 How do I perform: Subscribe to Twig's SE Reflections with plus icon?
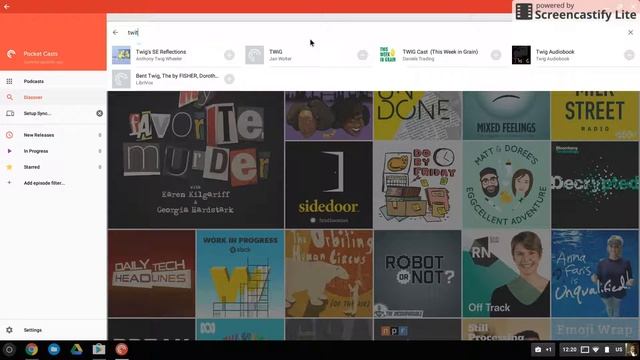click(229, 55)
